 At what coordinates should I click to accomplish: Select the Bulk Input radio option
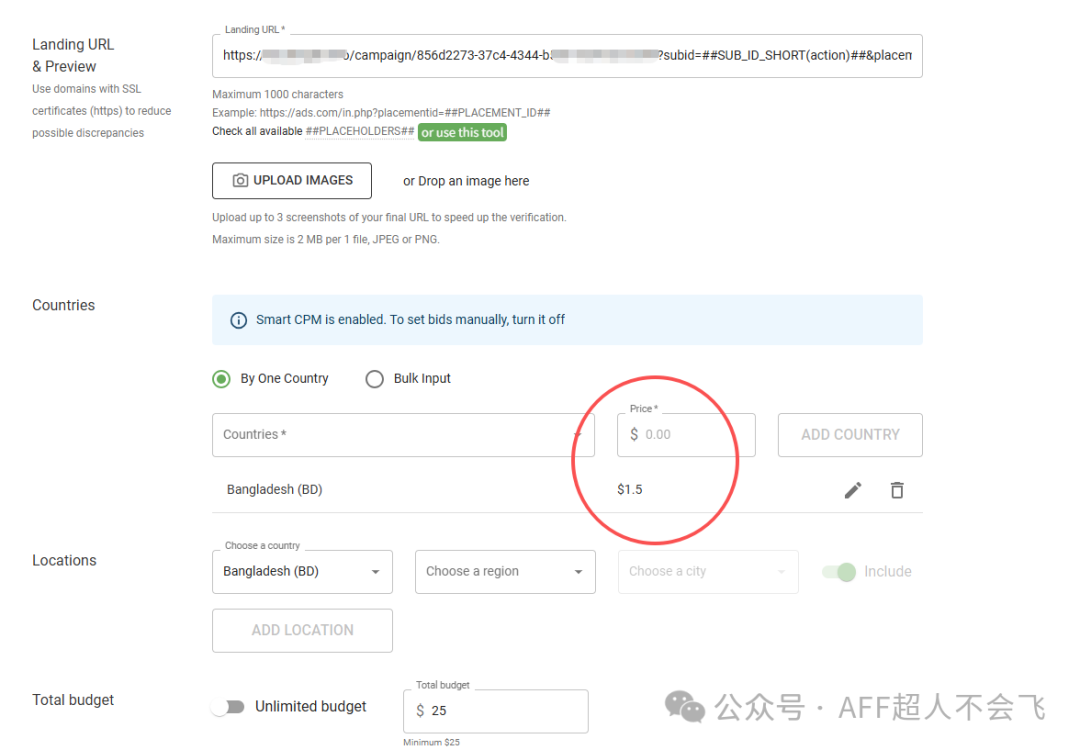(375, 379)
